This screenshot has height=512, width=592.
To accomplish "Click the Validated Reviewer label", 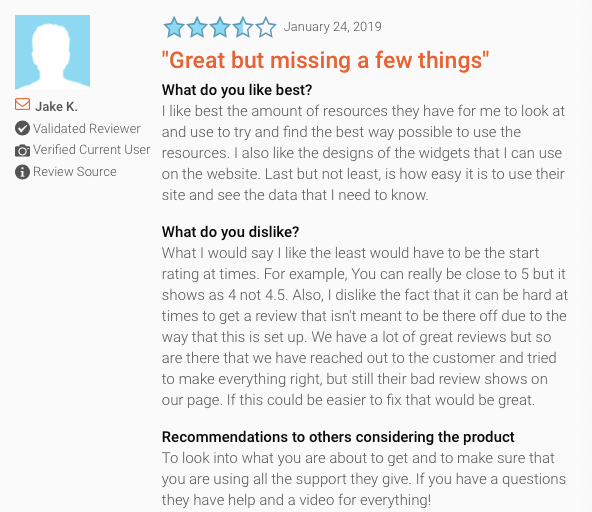I will pyautogui.click(x=87, y=128).
